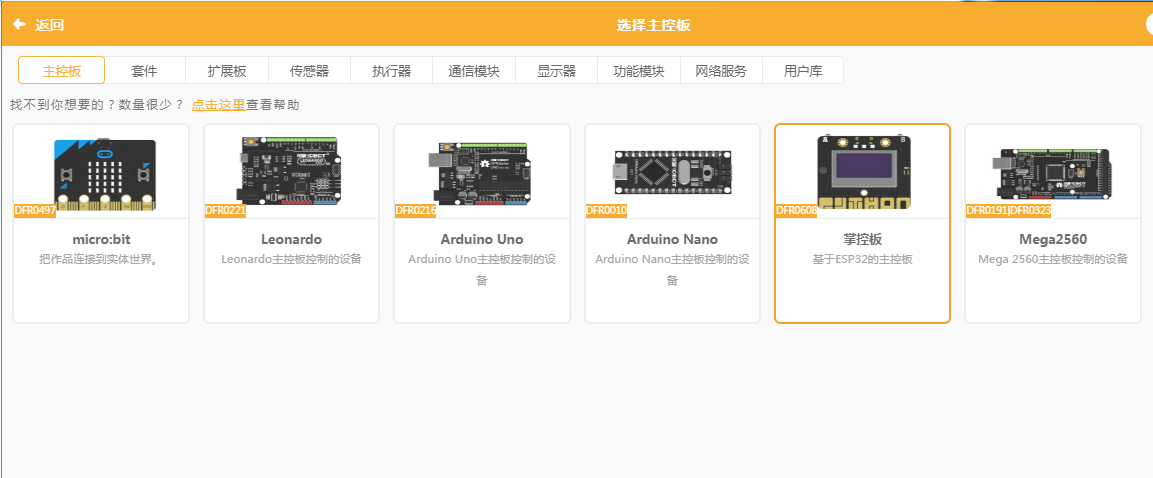Pick the Arduino Nano board image
Image resolution: width=1153 pixels, height=478 pixels.
[x=673, y=171]
